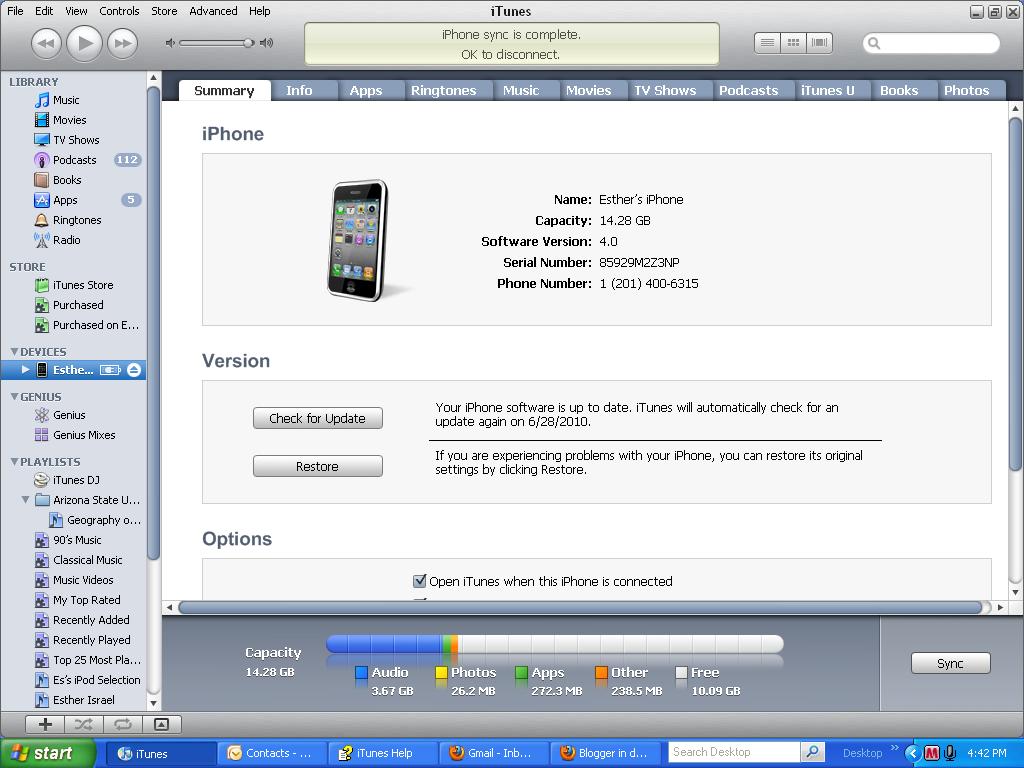
Task: Collapse the Arizona State U folder
Action: coord(25,500)
